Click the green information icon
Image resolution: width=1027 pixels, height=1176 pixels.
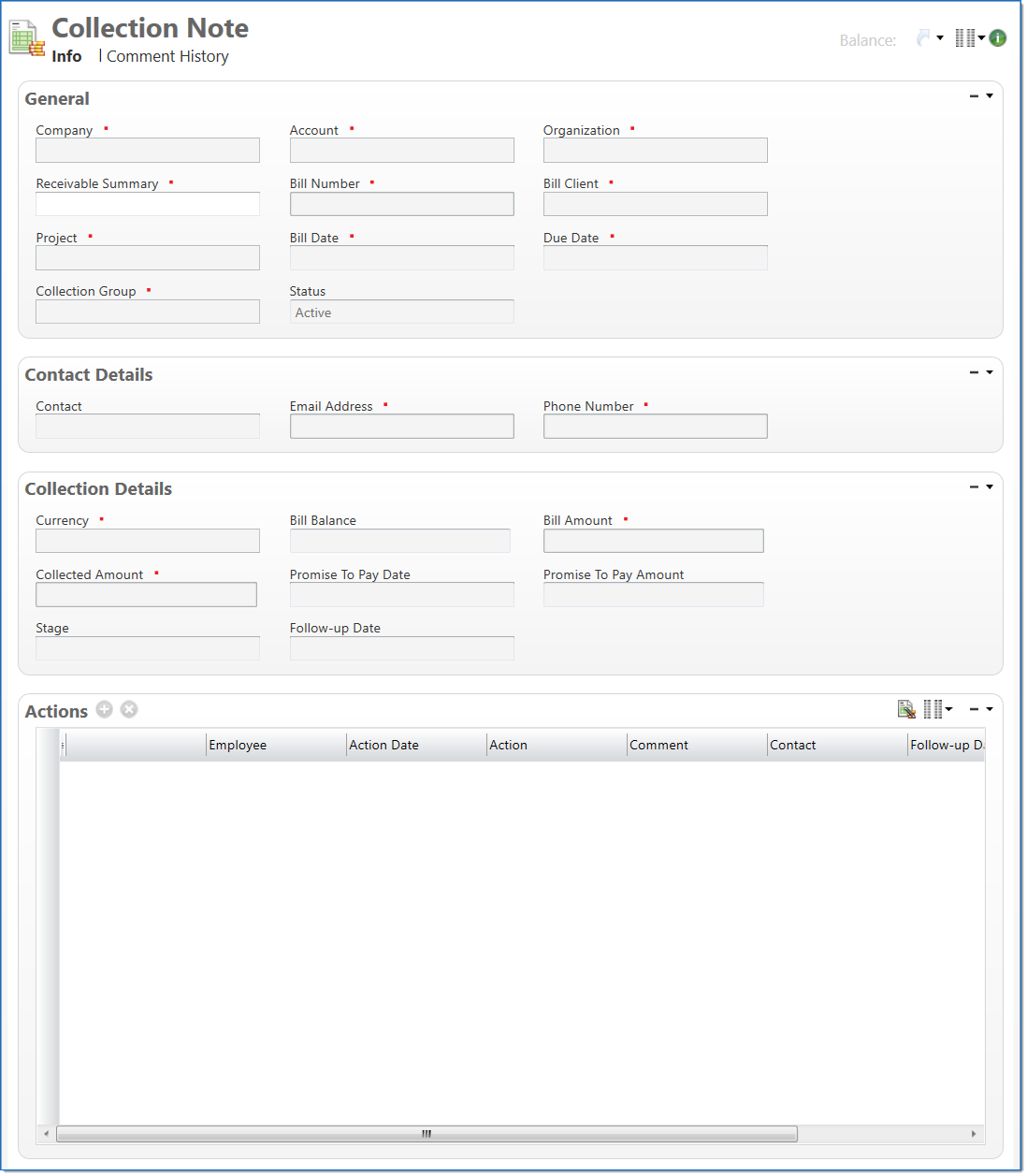point(998,38)
